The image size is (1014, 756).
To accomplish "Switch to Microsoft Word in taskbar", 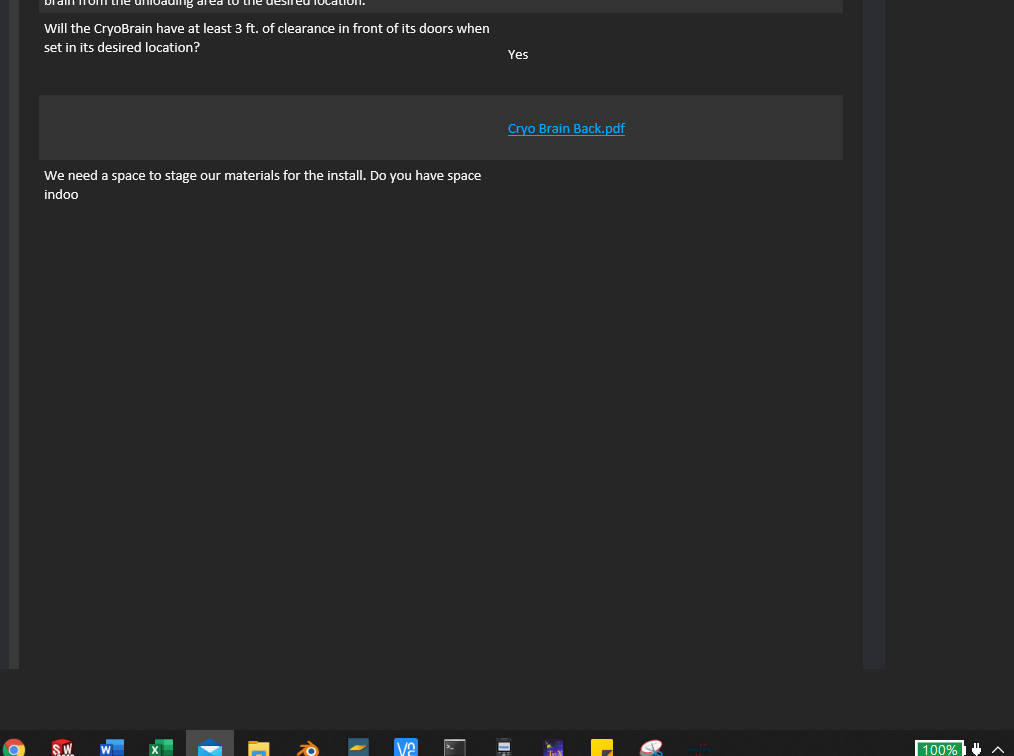I will point(111,748).
